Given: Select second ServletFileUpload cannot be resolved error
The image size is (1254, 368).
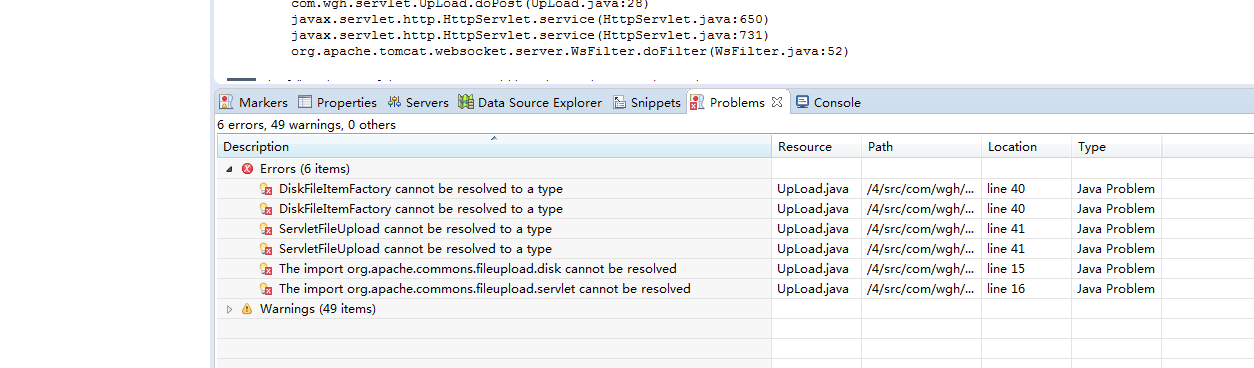Looking at the screenshot, I should tap(415, 249).
